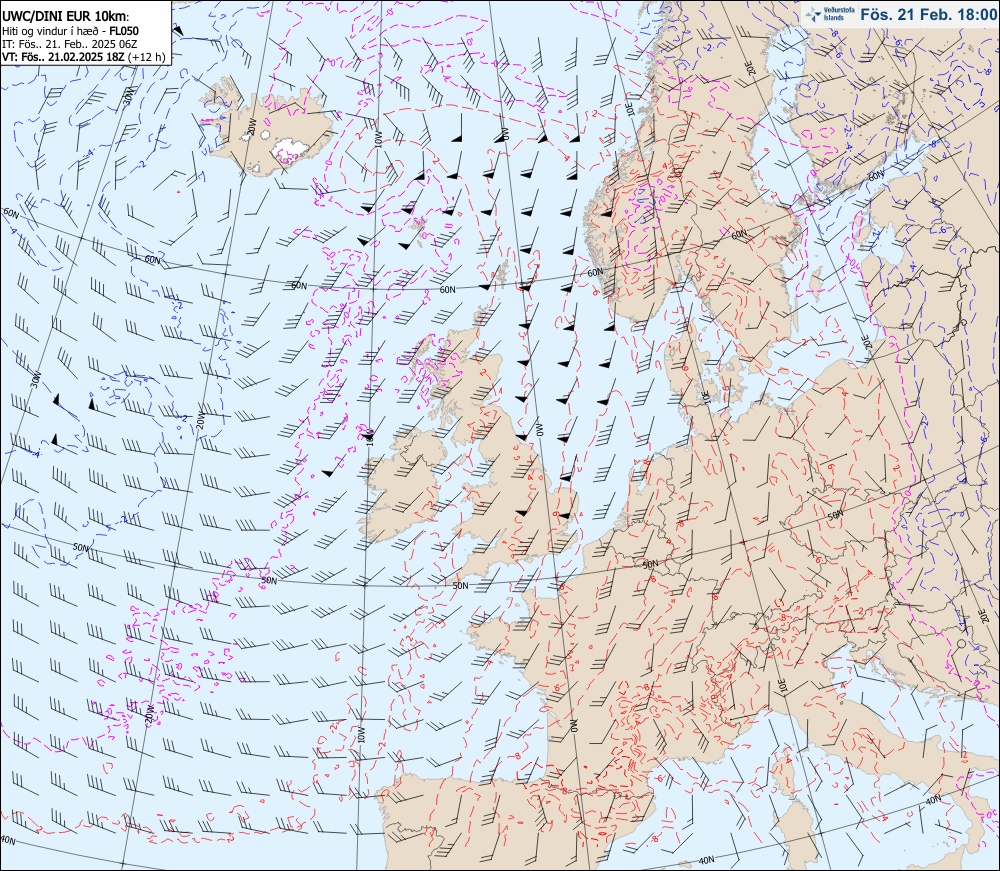Viewport: 1000px width, 871px height.
Task: Click the 'UWC/DINI EUR 10km' title
Action: 66,17
